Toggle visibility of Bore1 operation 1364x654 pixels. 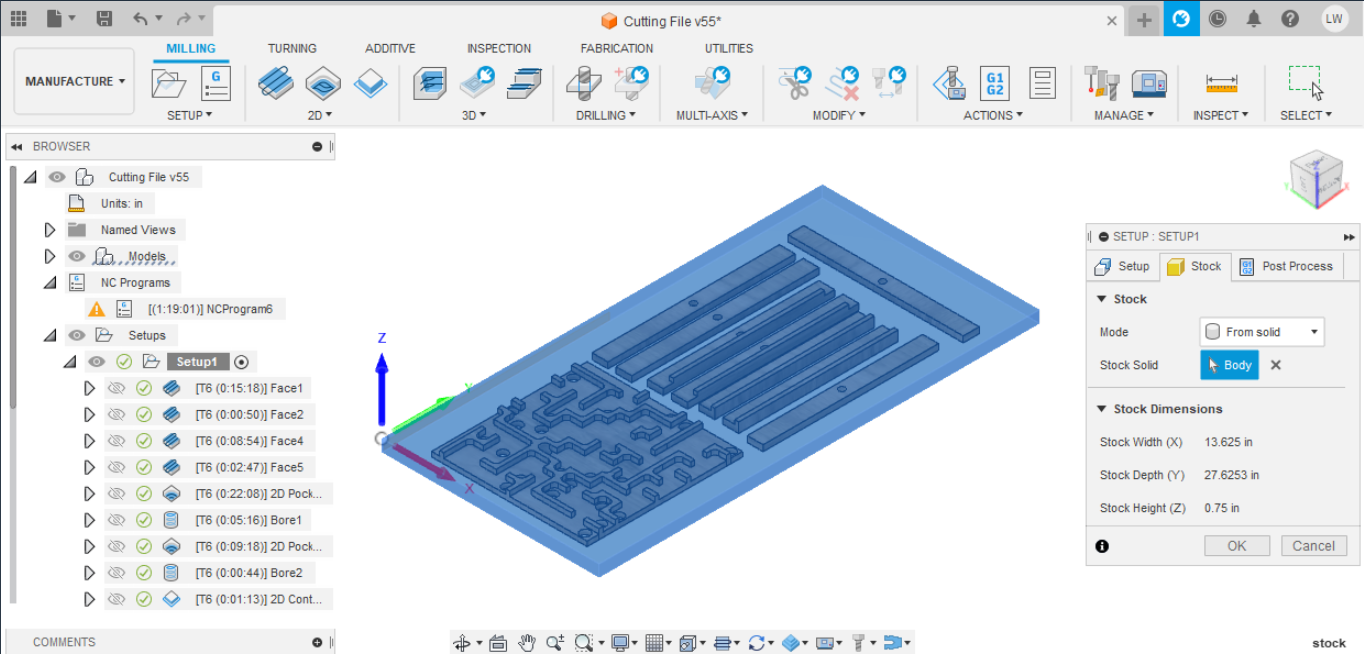(117, 520)
